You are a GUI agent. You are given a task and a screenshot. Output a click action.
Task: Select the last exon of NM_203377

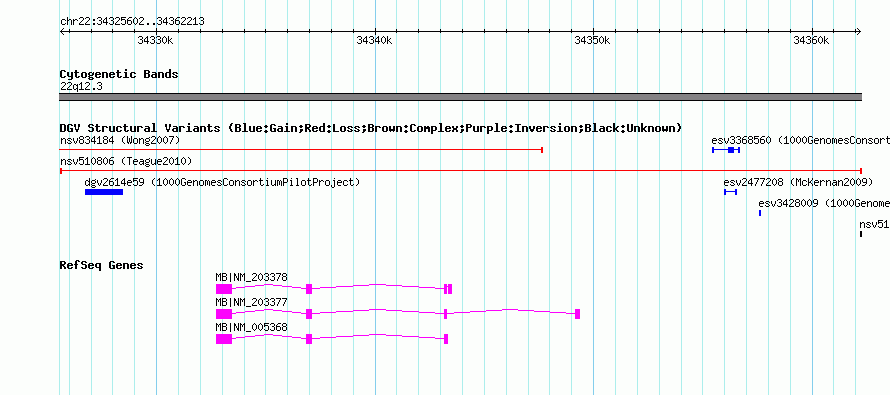pos(577,314)
